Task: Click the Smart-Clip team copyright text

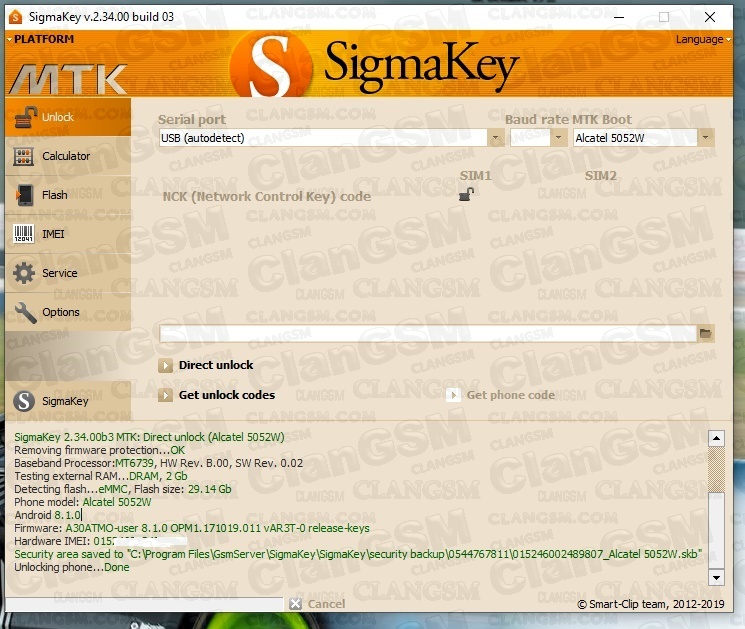Action: coord(651,604)
